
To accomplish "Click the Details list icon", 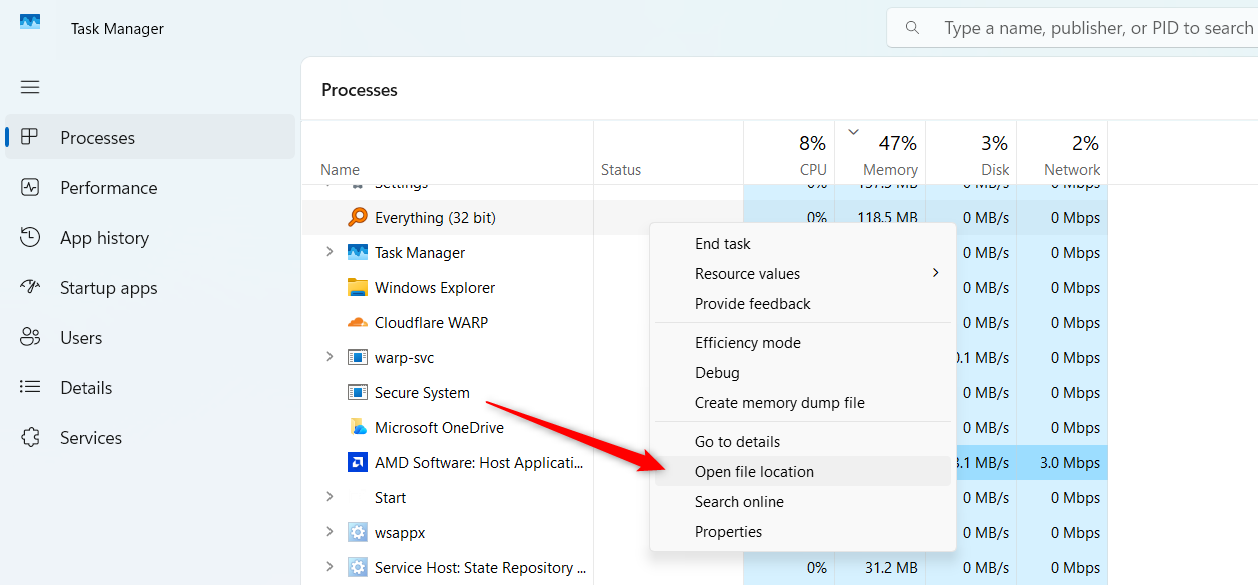I will (x=30, y=387).
